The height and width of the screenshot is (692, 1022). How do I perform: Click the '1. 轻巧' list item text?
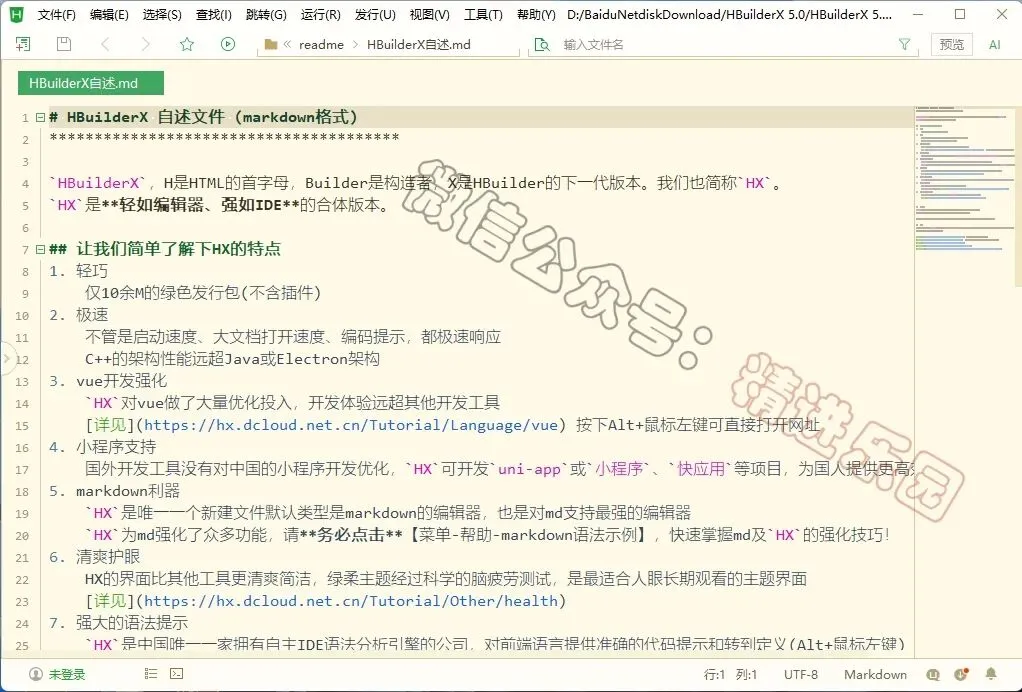(x=78, y=271)
